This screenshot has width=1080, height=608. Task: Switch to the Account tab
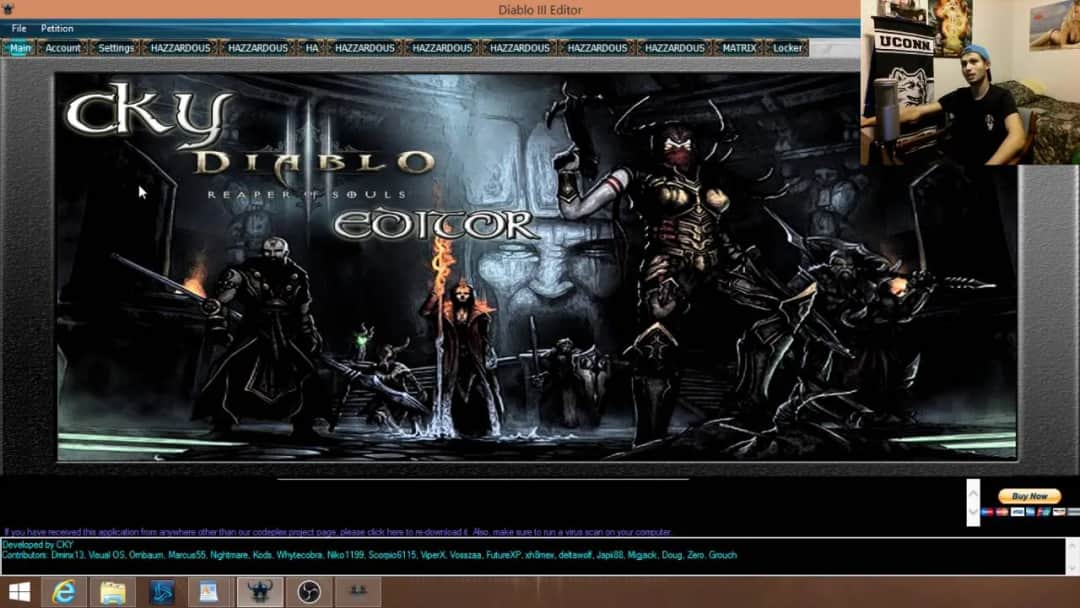coord(62,47)
